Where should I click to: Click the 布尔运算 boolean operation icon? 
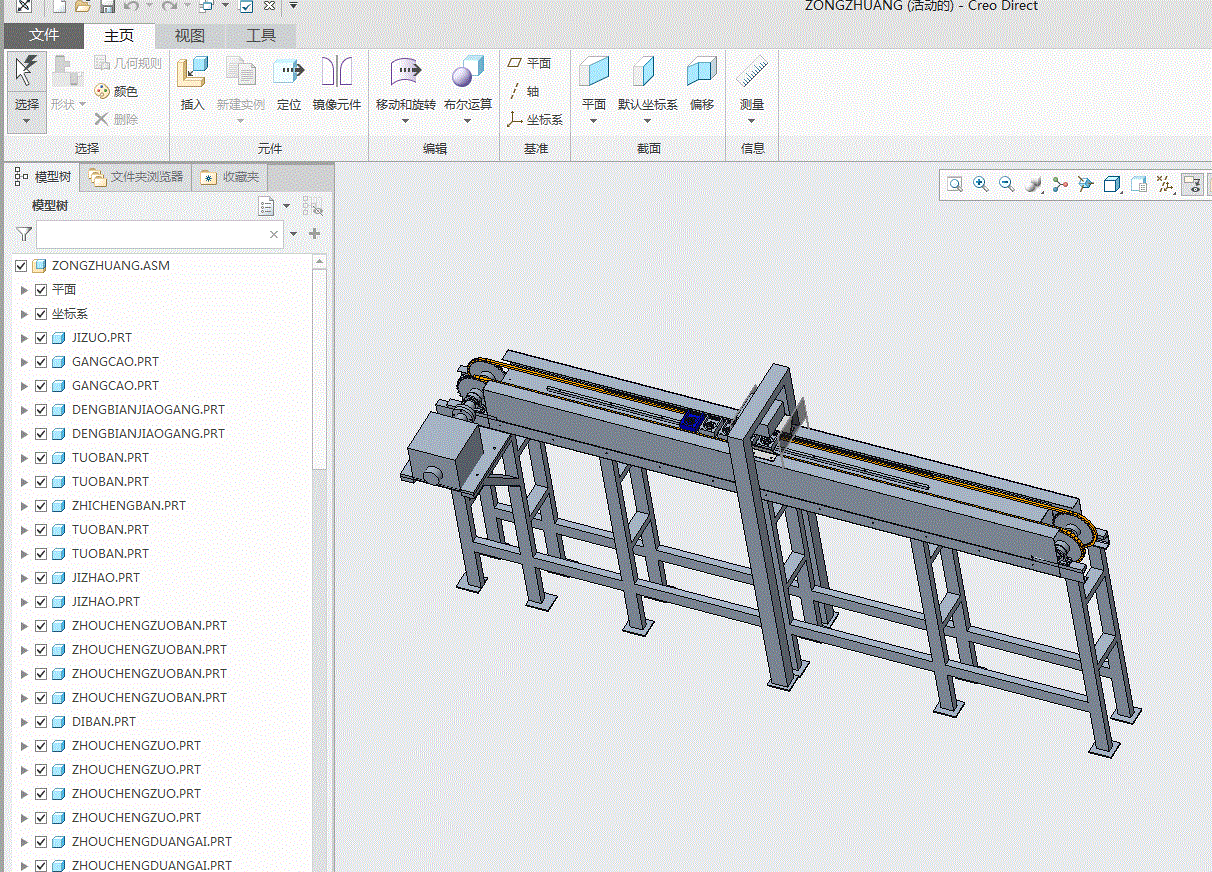(x=467, y=74)
